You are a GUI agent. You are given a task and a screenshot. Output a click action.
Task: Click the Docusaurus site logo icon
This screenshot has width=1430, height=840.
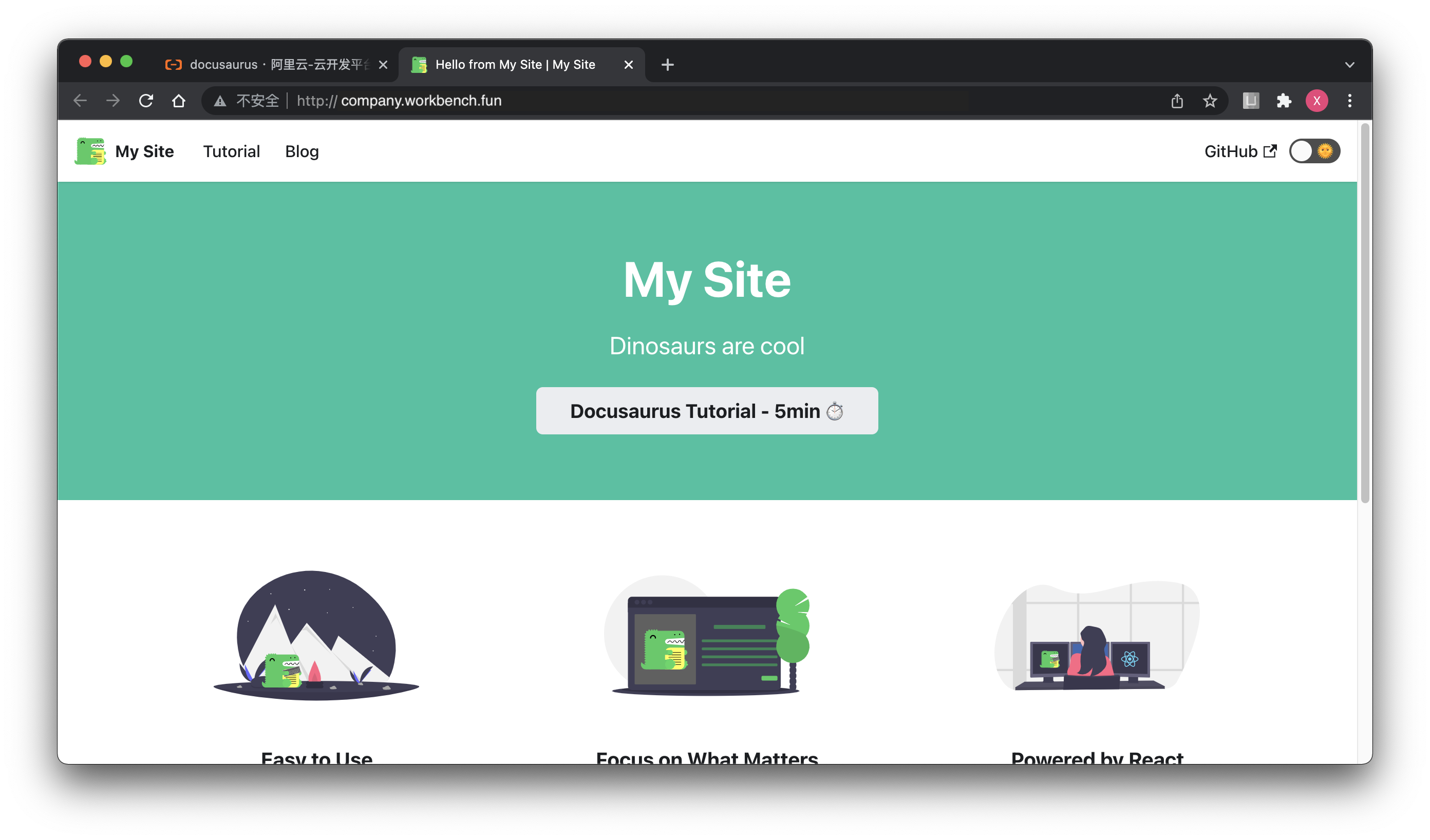(92, 151)
